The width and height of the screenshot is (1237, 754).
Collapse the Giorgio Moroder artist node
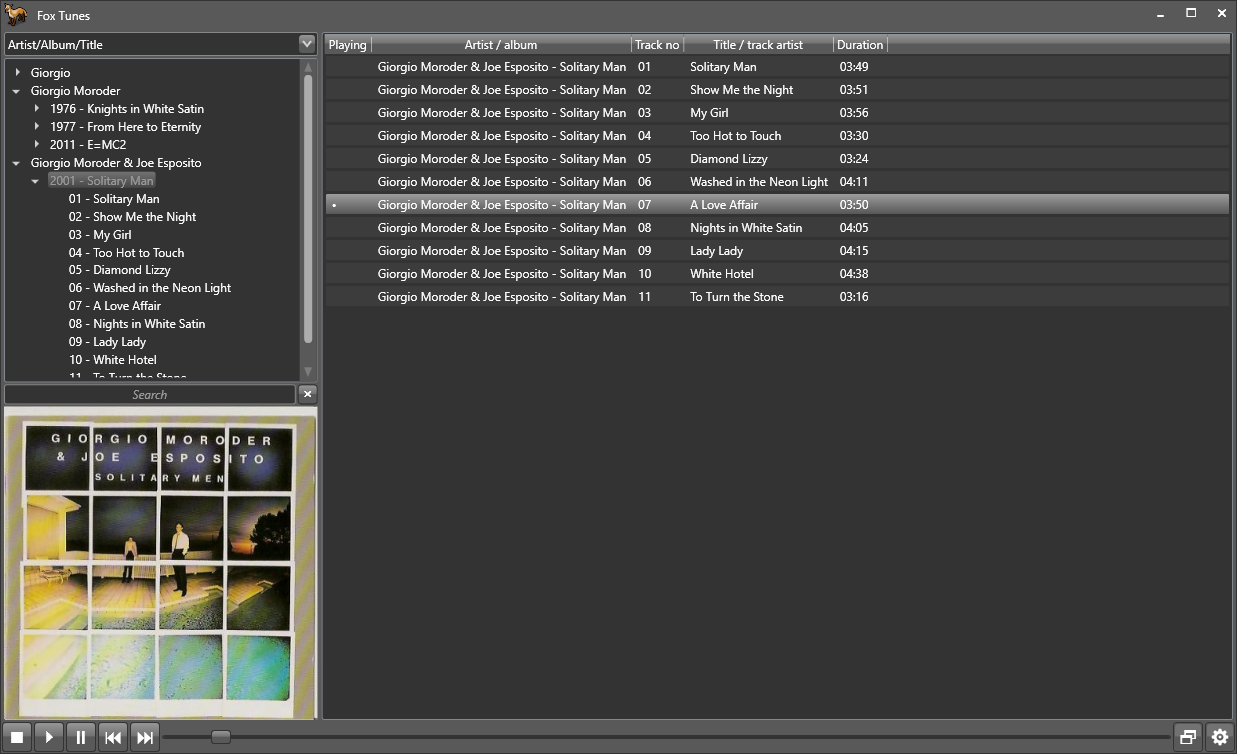17,91
